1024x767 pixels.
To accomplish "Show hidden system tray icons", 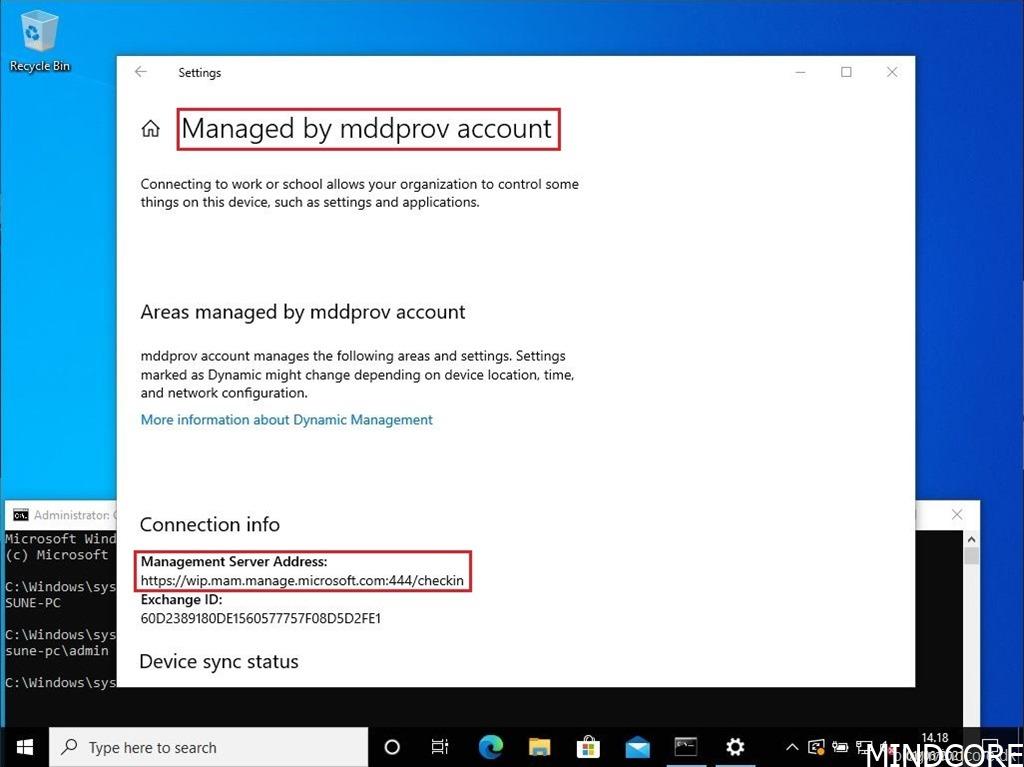I will [x=792, y=747].
